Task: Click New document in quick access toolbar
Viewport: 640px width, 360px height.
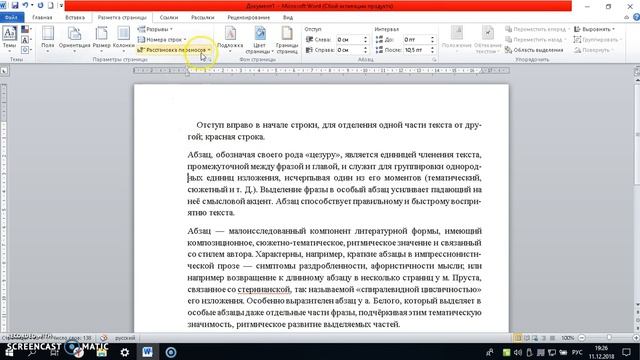Action: click(51, 6)
